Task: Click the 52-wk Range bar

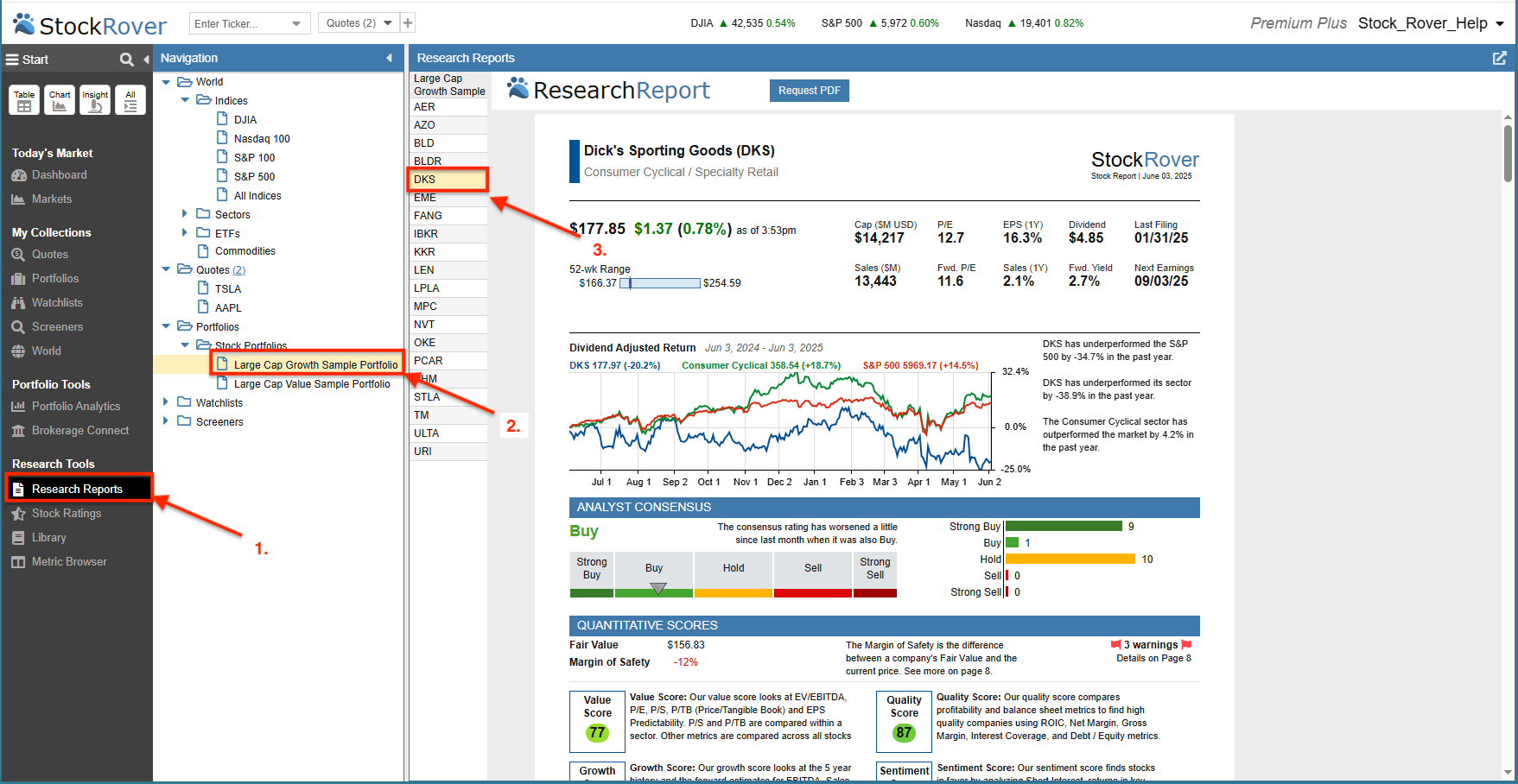Action: click(x=661, y=283)
